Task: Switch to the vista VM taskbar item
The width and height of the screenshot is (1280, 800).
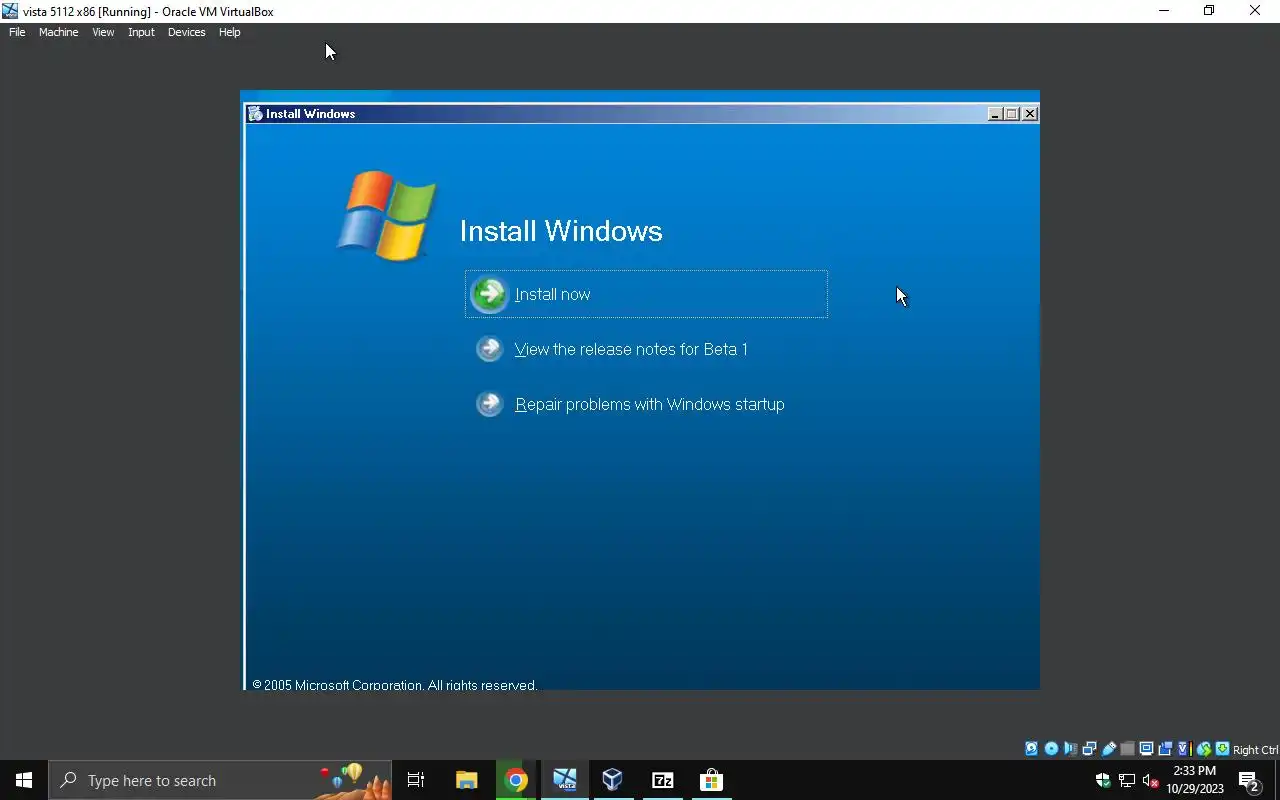Action: click(x=564, y=780)
